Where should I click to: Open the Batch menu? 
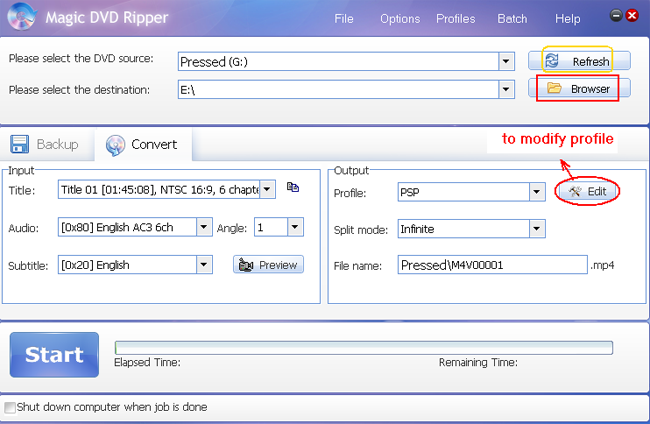click(x=512, y=19)
